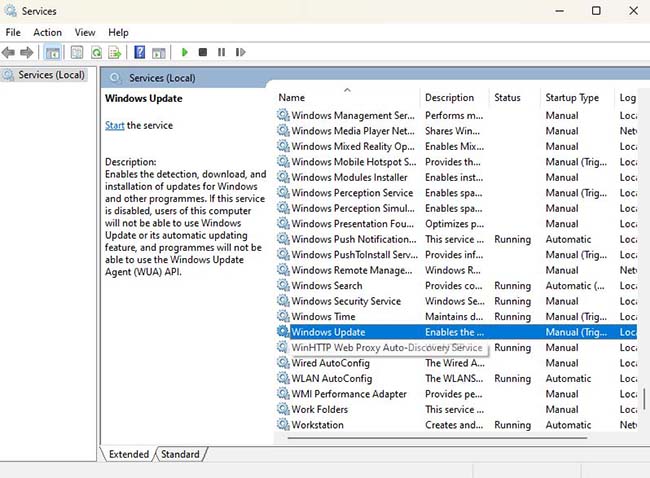Click gear icon of Work Folders row
The image size is (650, 478).
pos(283,409)
